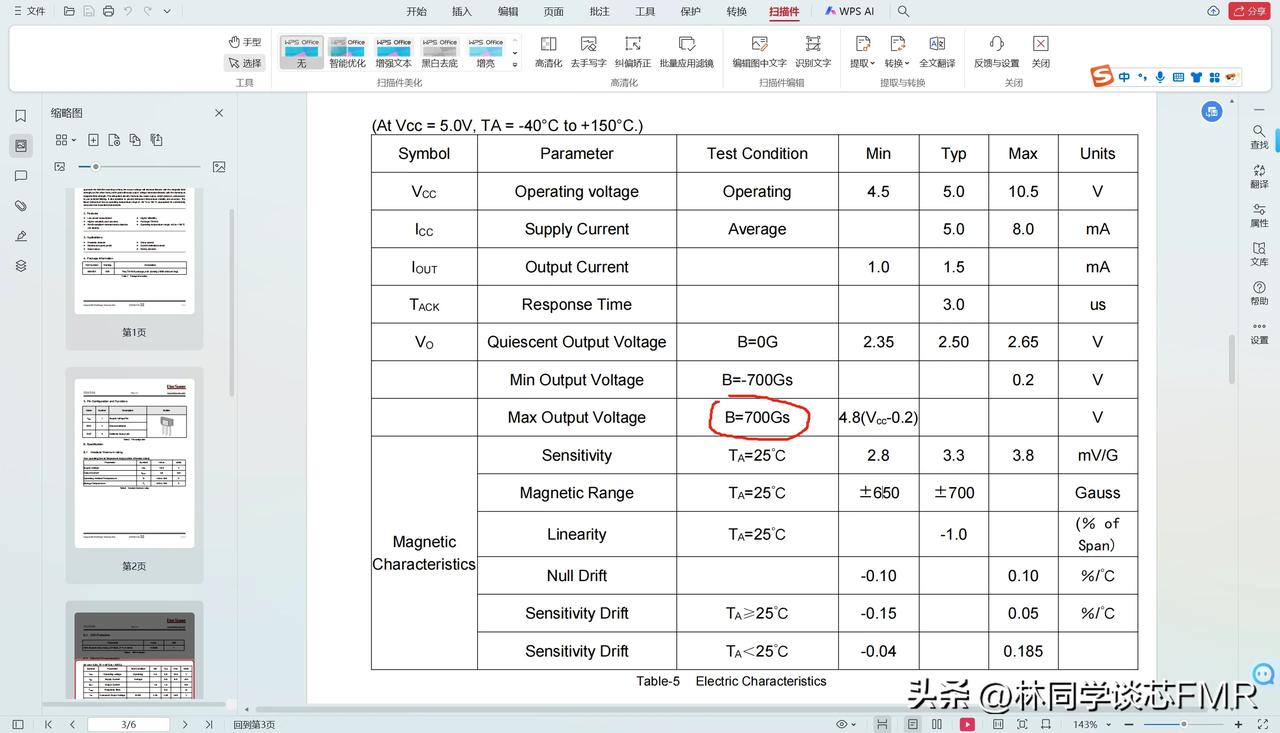
Task: Expand the filter presets gallery arrow
Action: [x=516, y=64]
